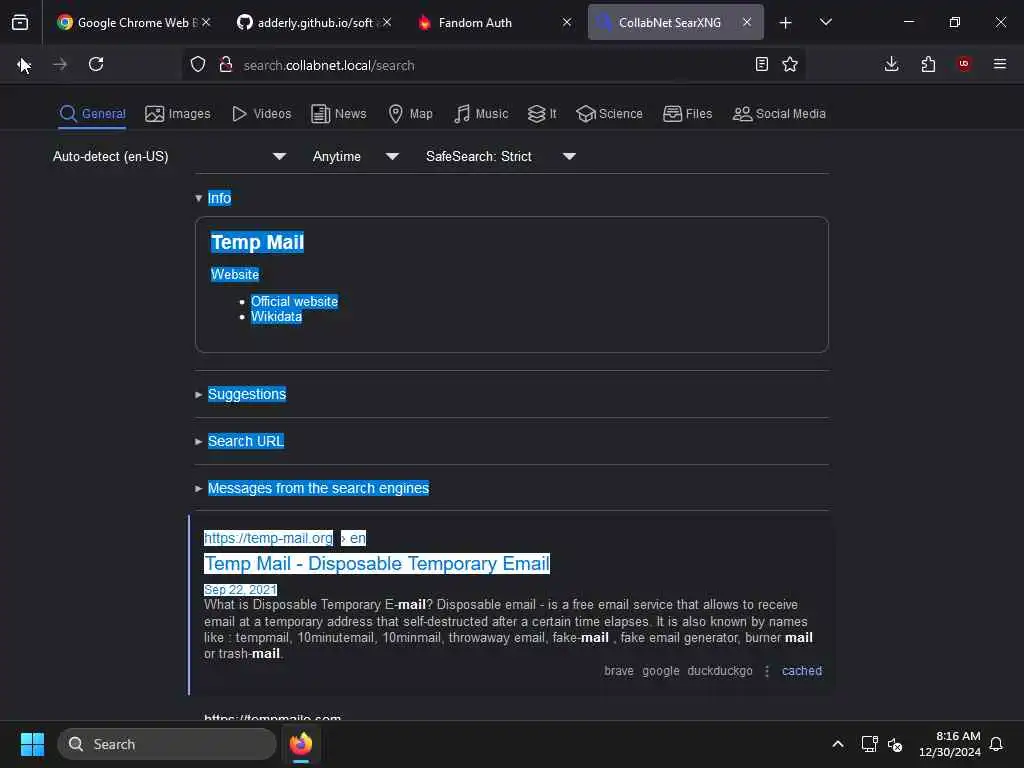Open network status tray icon
This screenshot has height=768, width=1024.
869,744
